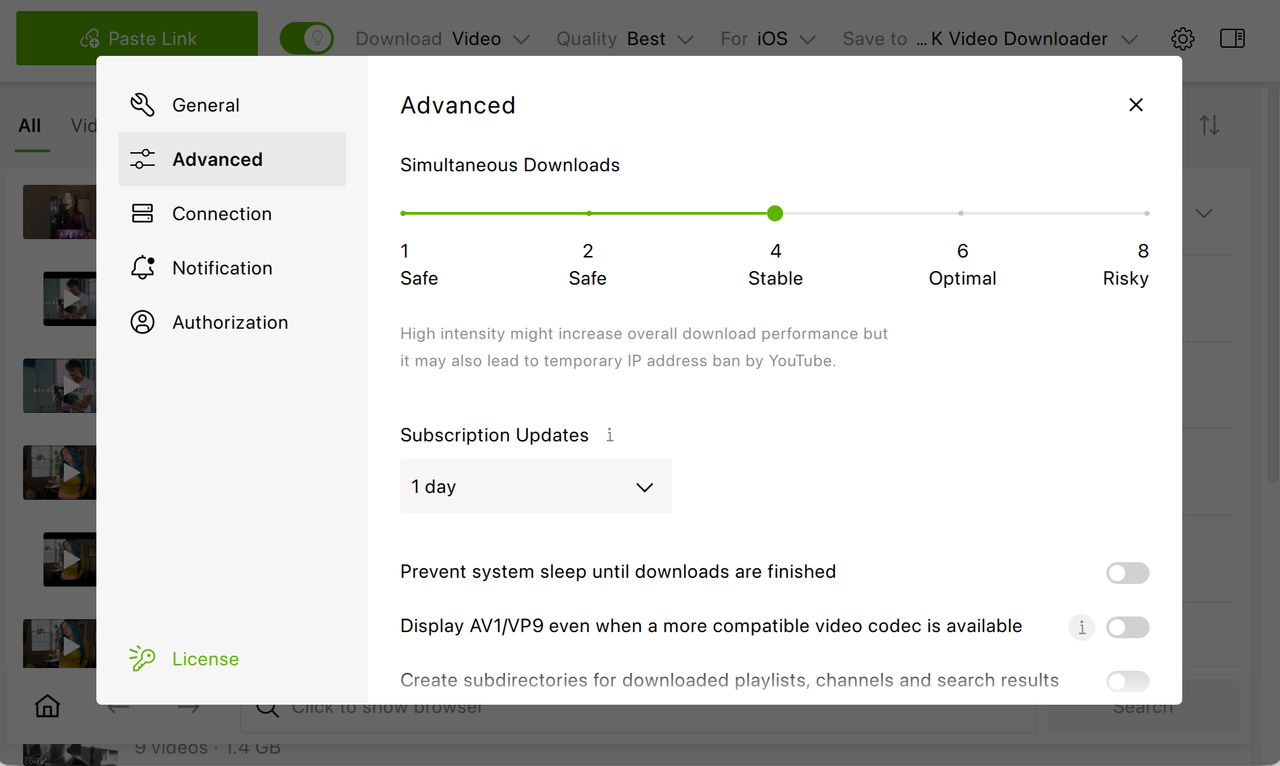The width and height of the screenshot is (1280, 766).
Task: Show info for AV1/VP9 codec option
Action: tap(1081, 627)
